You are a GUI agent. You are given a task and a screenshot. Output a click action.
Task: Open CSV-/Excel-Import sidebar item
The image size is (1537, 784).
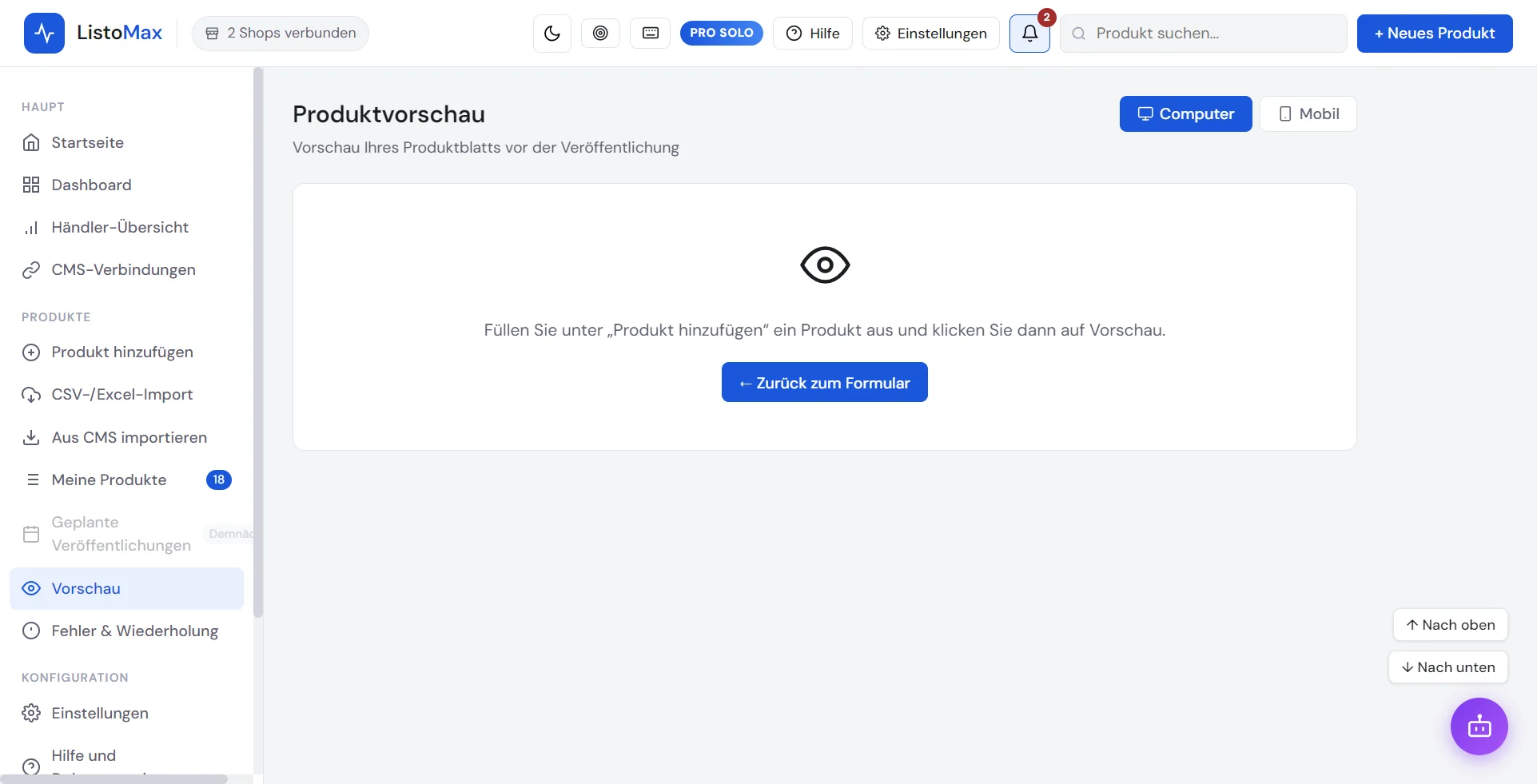coord(126,394)
